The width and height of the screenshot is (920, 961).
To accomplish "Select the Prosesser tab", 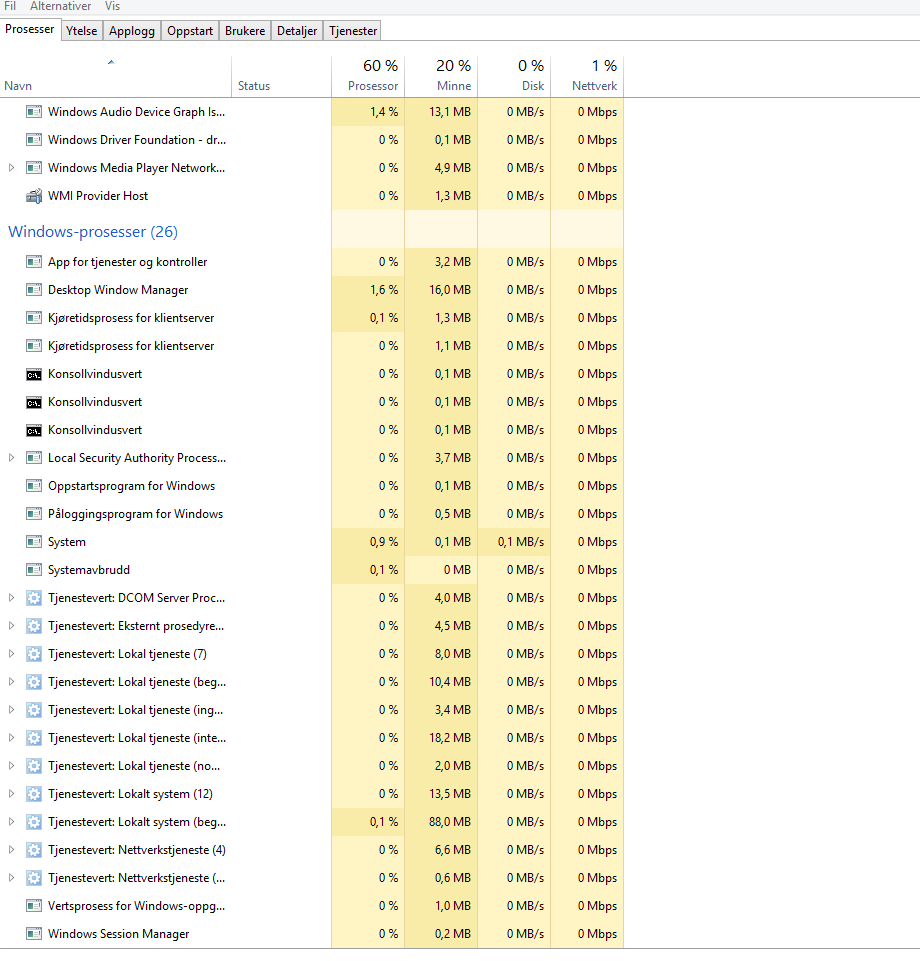I will pyautogui.click(x=29, y=29).
